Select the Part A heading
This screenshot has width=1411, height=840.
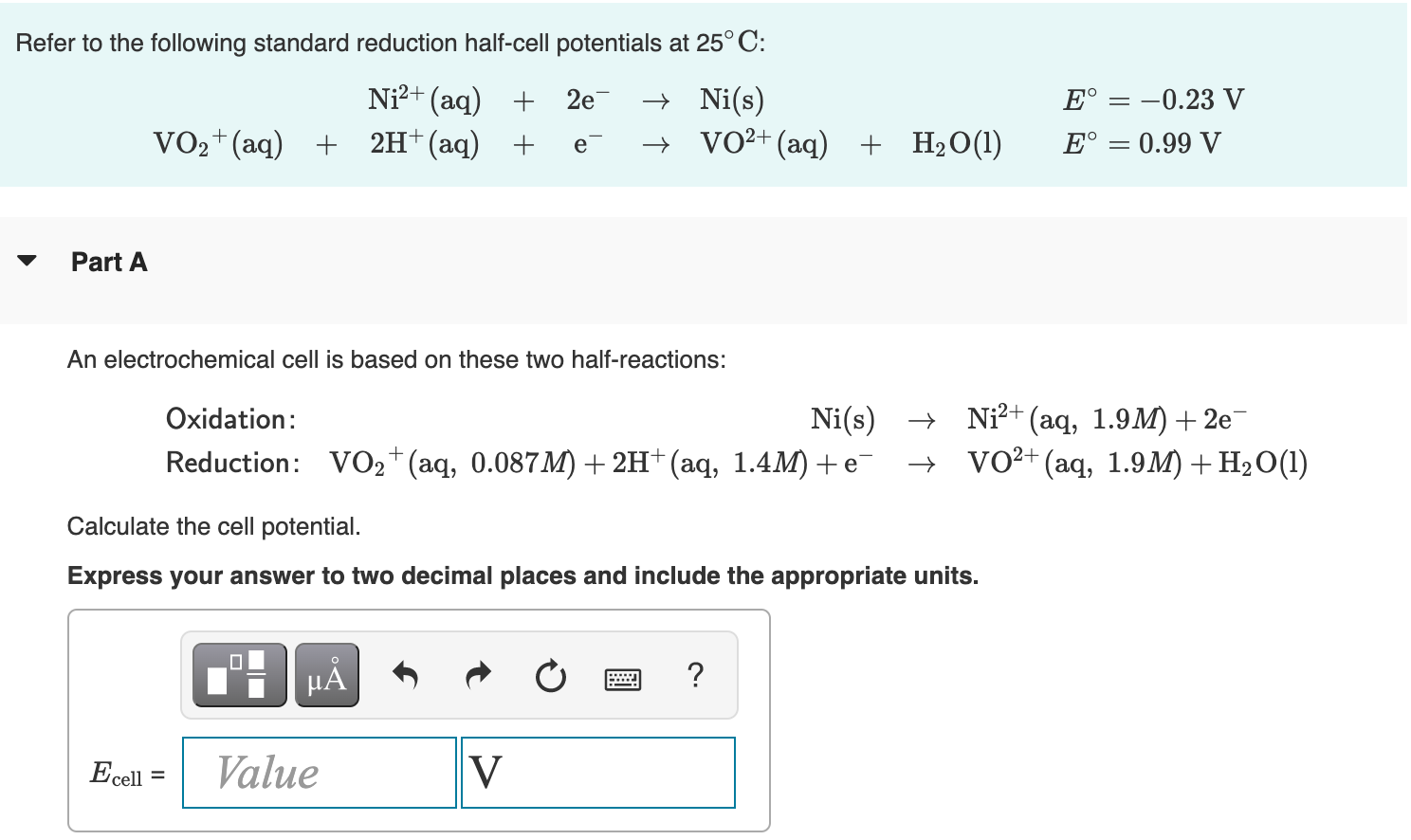pos(108,263)
